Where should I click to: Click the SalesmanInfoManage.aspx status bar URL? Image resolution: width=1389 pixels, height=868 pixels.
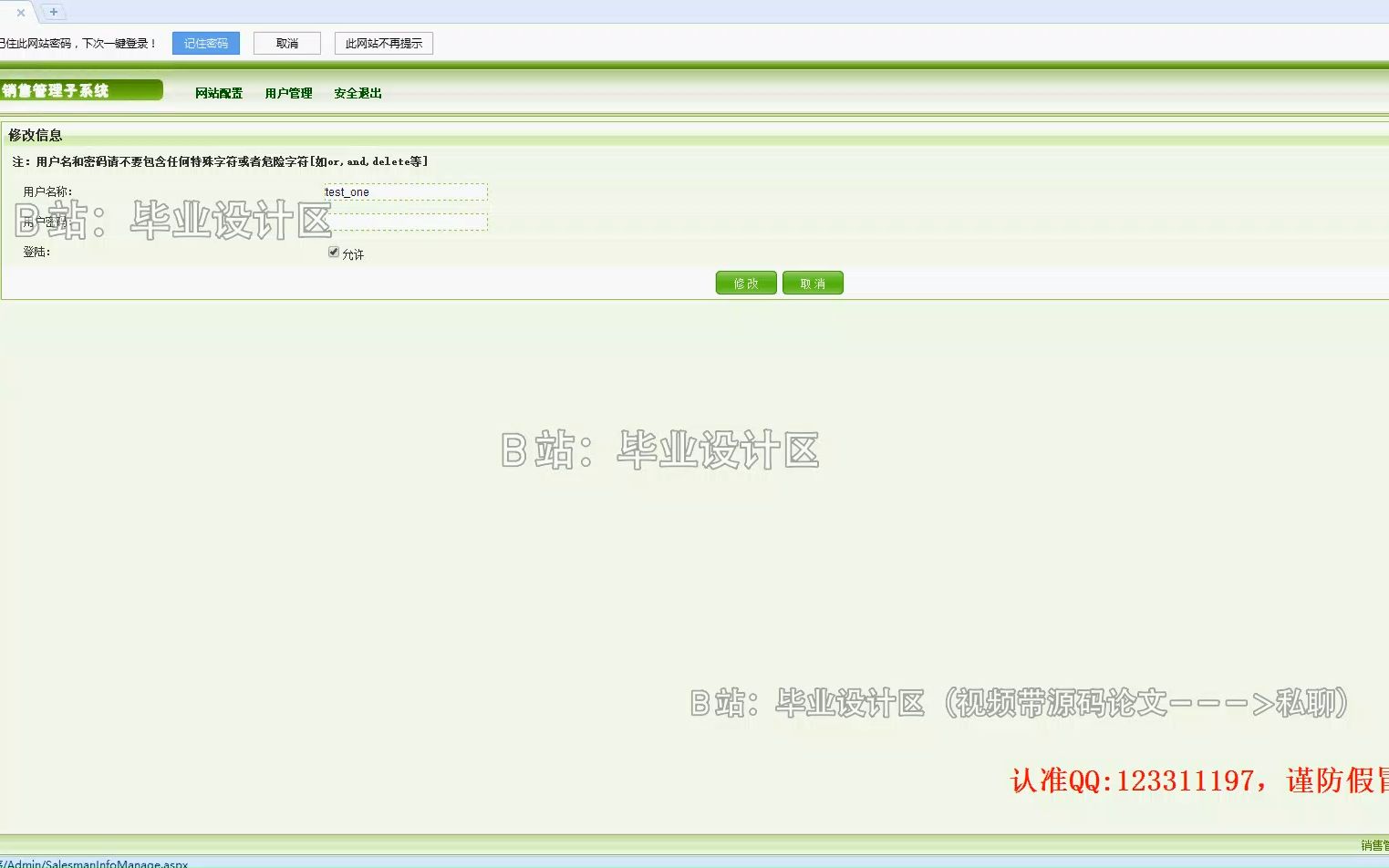(94, 863)
